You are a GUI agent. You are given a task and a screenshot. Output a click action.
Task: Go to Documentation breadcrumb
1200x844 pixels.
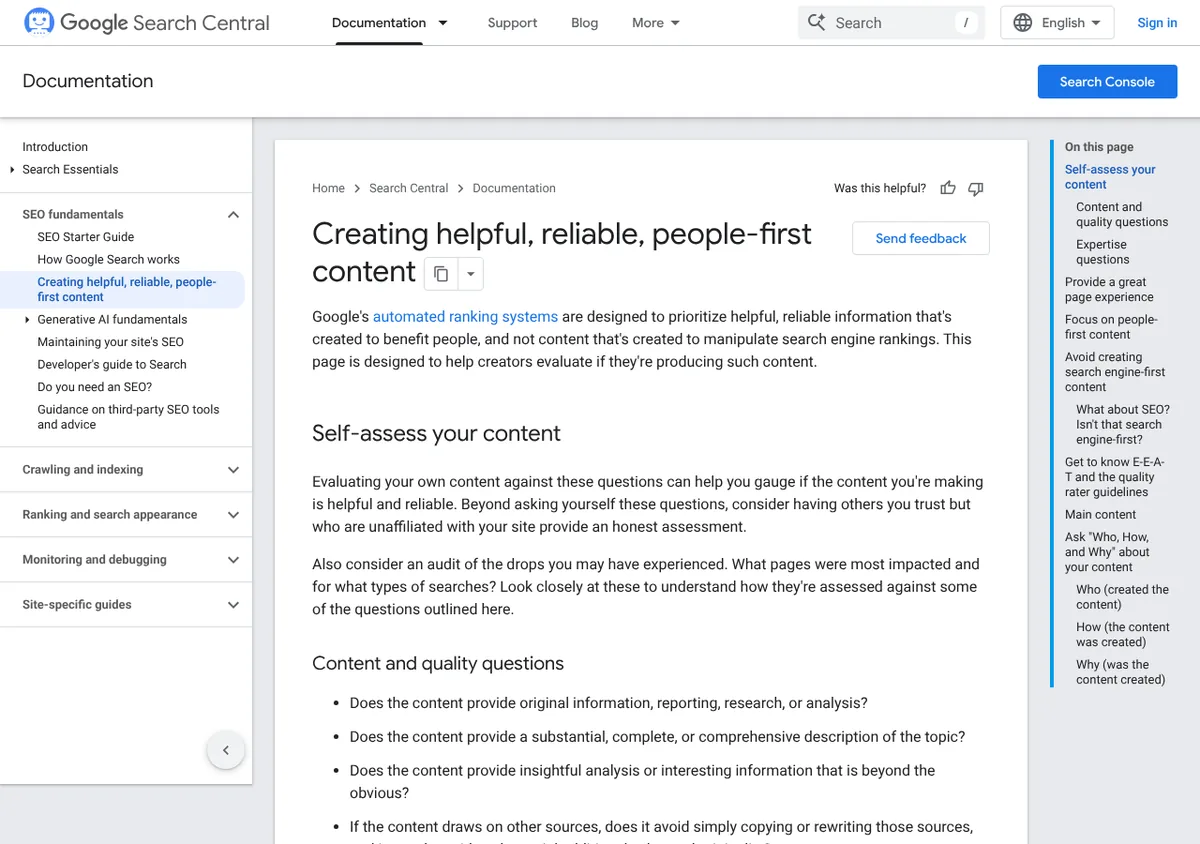[514, 188]
